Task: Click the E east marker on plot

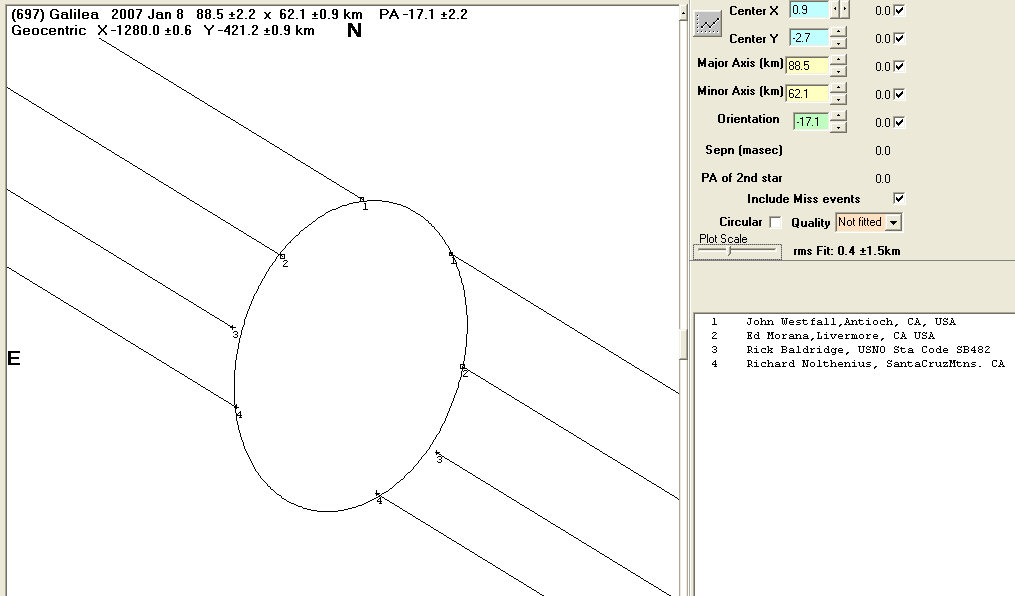Action: coord(14,358)
